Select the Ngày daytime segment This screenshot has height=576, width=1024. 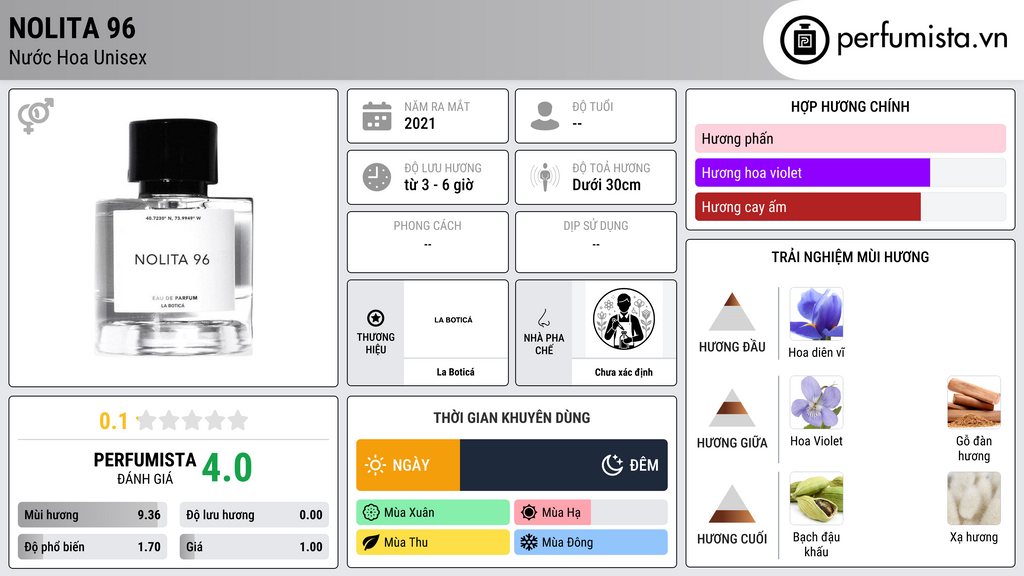(x=408, y=465)
